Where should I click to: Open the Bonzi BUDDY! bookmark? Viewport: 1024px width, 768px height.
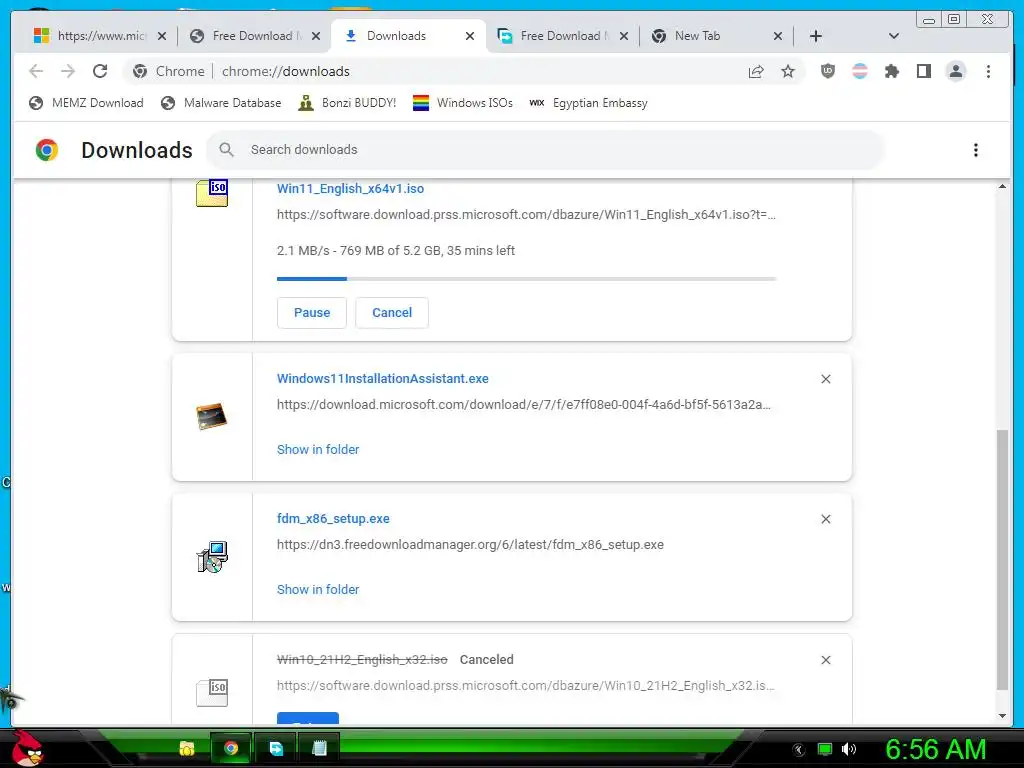347,103
